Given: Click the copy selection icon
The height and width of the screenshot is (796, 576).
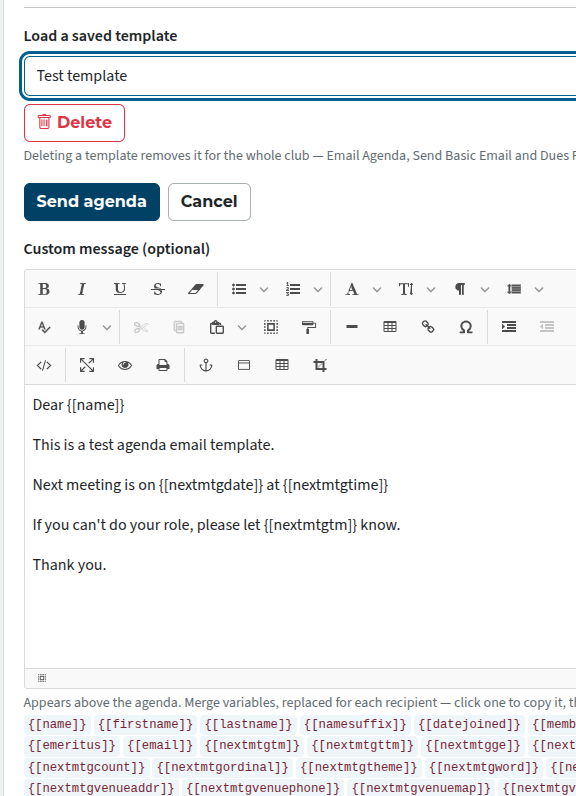Looking at the screenshot, I should pos(179,327).
